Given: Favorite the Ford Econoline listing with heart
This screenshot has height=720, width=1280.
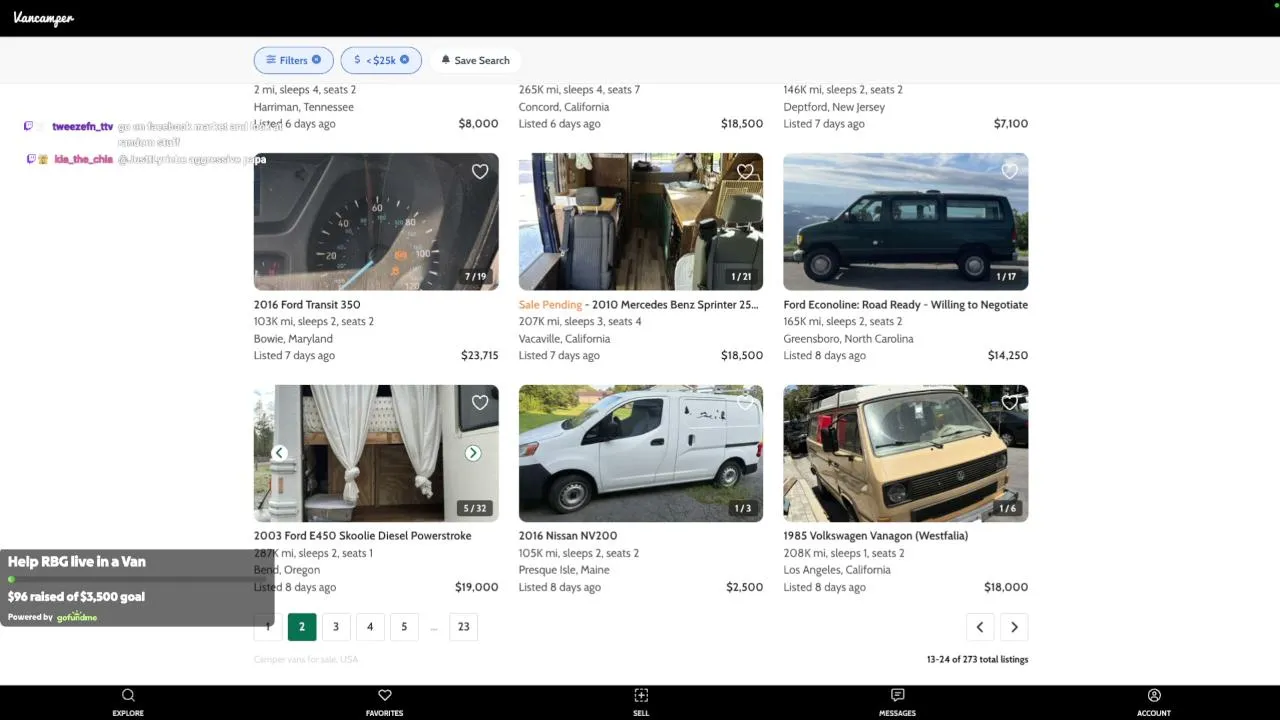Looking at the screenshot, I should click(x=1010, y=171).
